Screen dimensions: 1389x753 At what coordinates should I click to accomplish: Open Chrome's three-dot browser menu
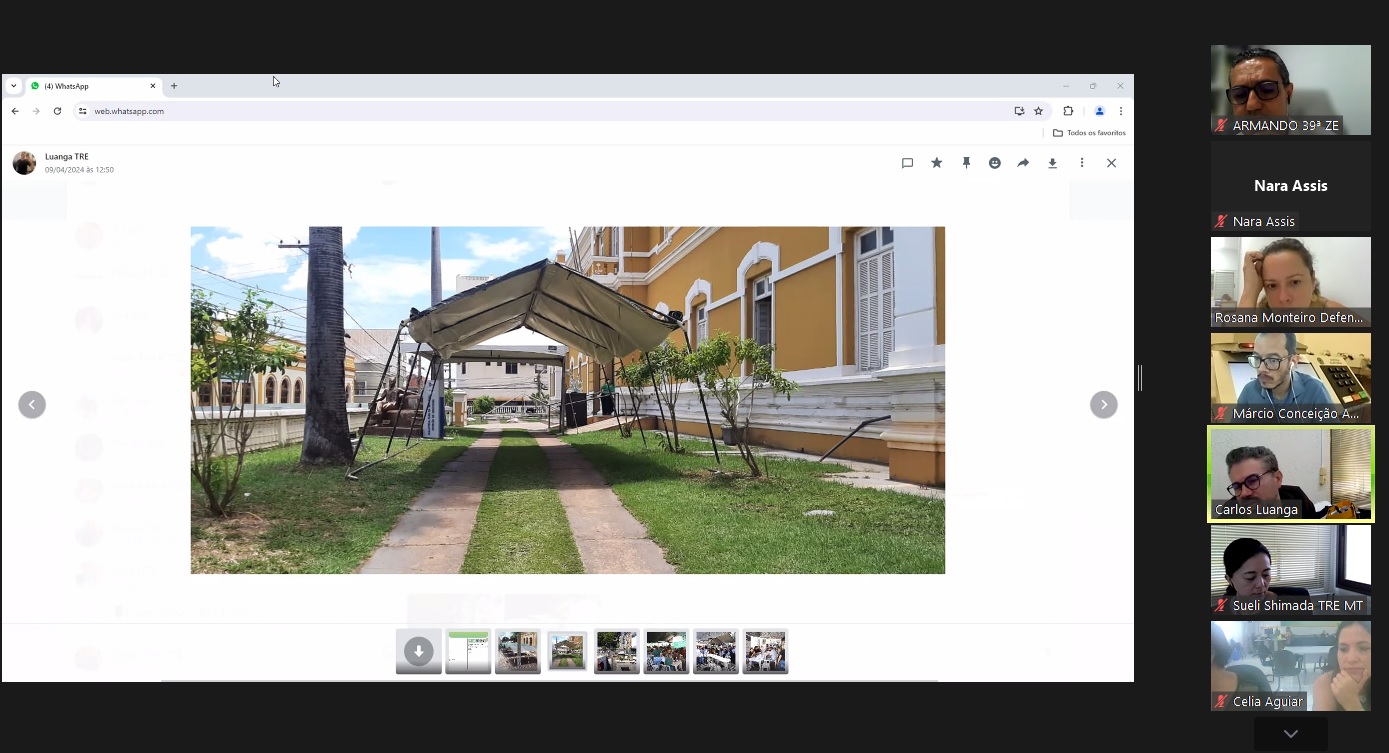click(x=1121, y=111)
